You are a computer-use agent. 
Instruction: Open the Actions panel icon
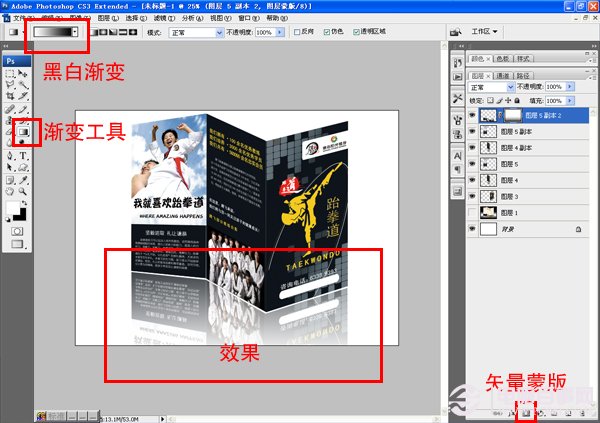click(458, 77)
